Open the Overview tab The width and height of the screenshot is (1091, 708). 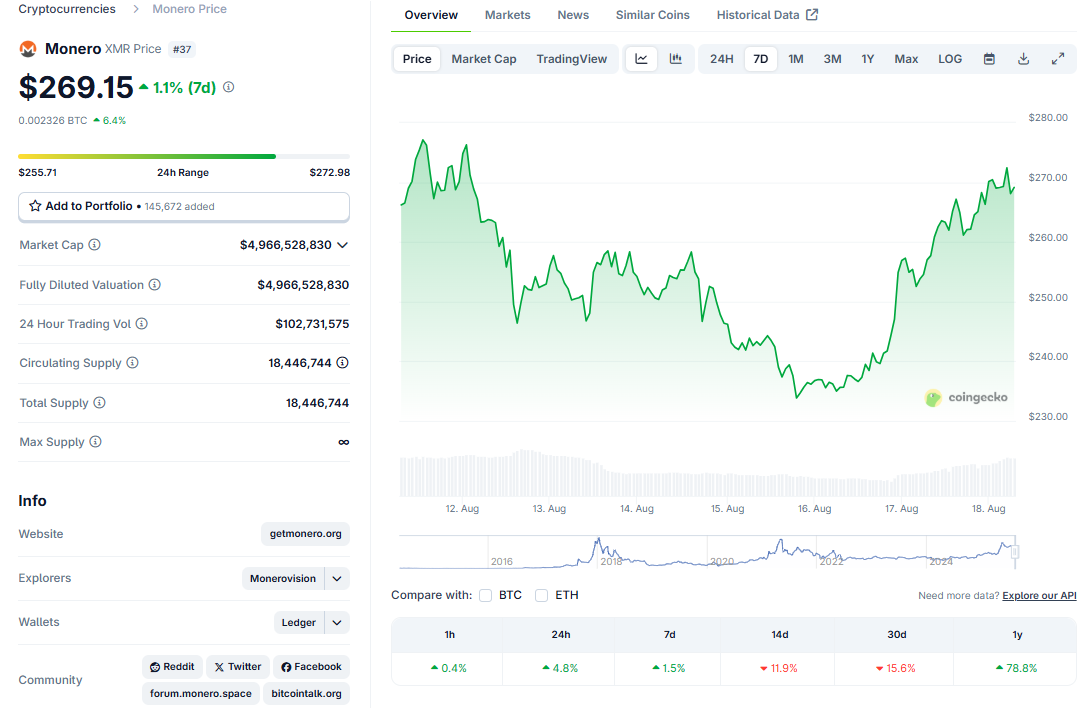coord(431,15)
